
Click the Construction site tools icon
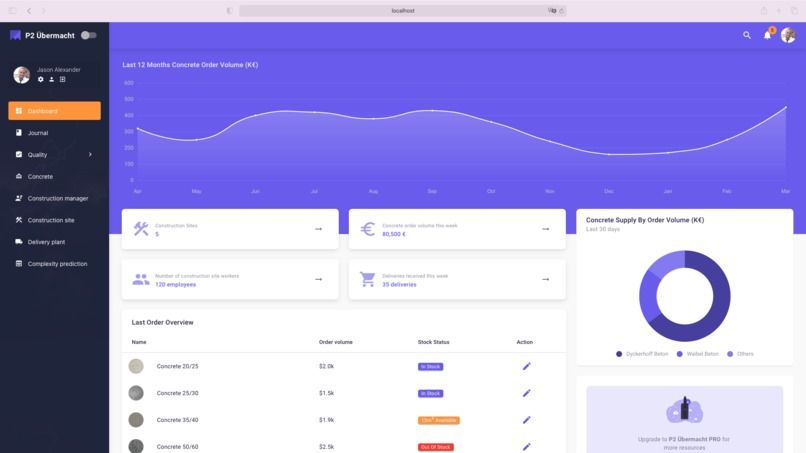point(19,220)
